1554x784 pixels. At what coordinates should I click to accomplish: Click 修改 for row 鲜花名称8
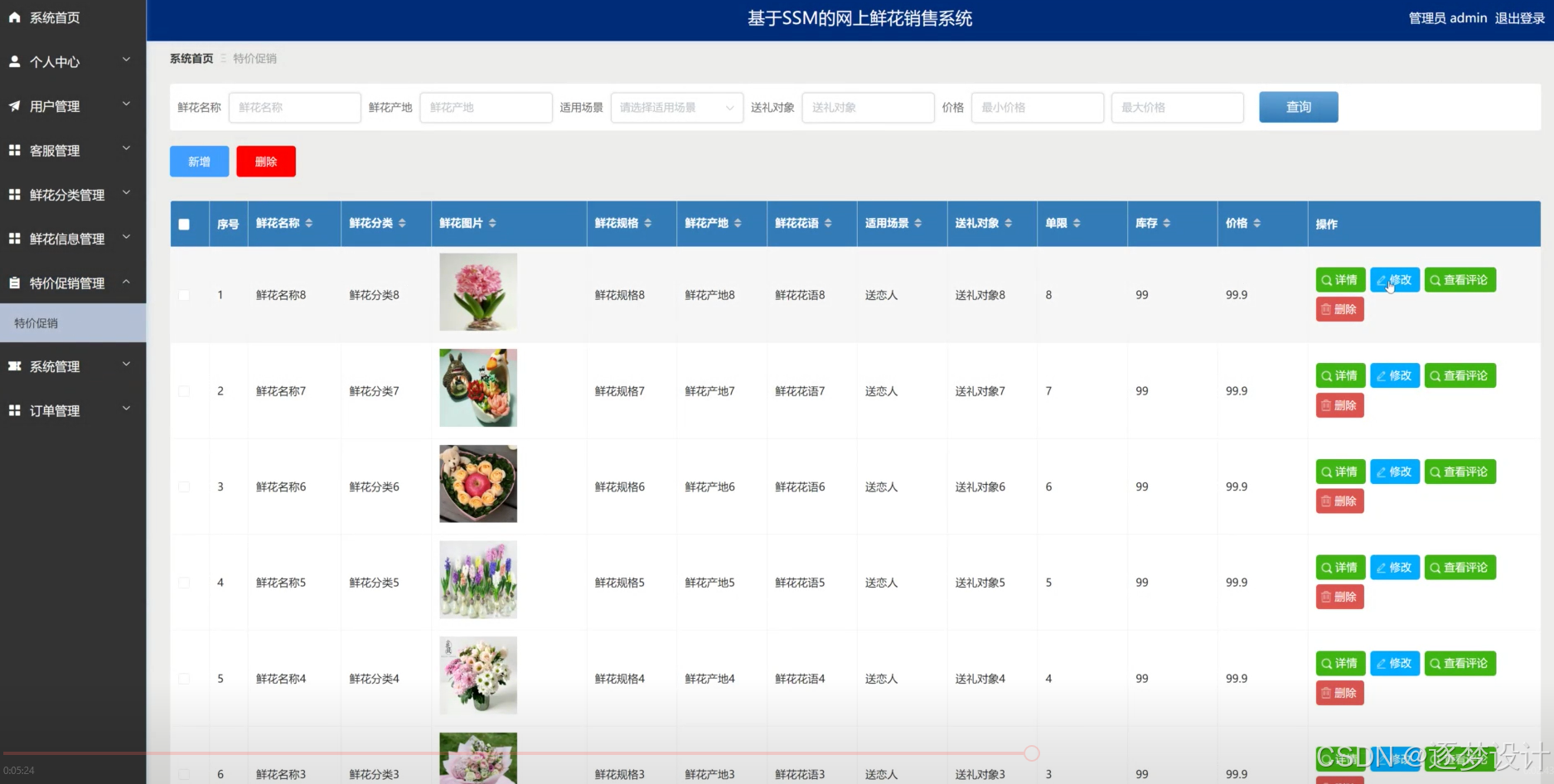1395,280
